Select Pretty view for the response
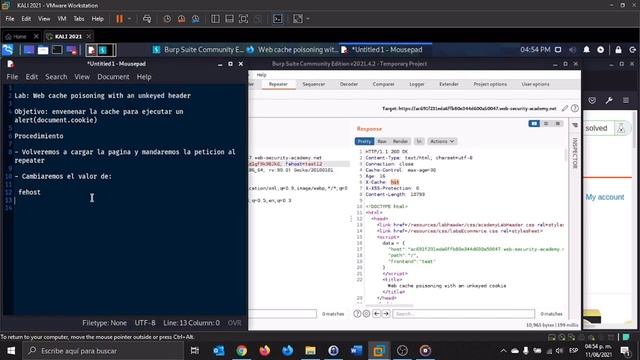 364,141
